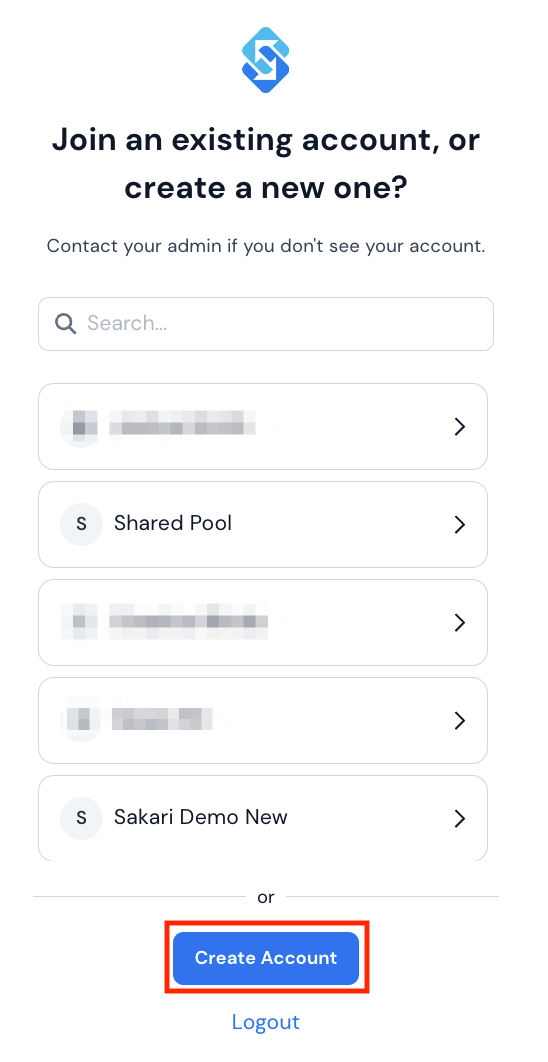The width and height of the screenshot is (548, 1062).
Task: Select blurred account name above Sakari Demo New
Action: pos(162,718)
